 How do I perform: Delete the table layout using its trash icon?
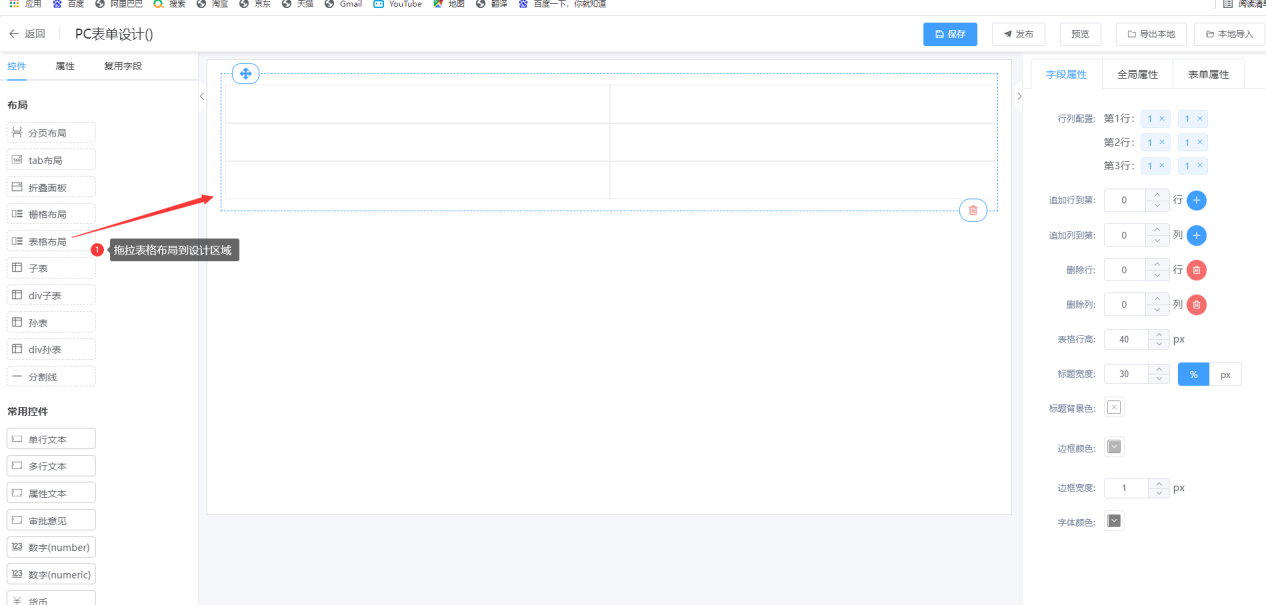pos(973,210)
